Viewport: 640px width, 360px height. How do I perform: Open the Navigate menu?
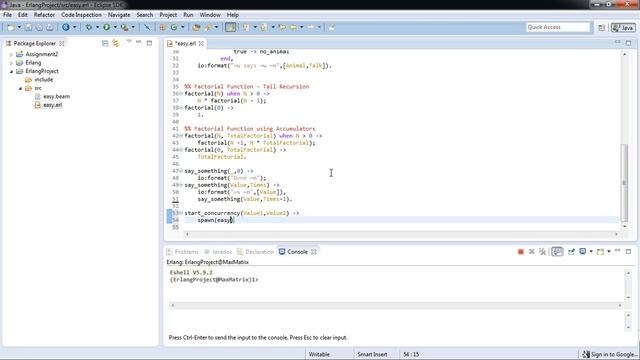click(x=119, y=15)
